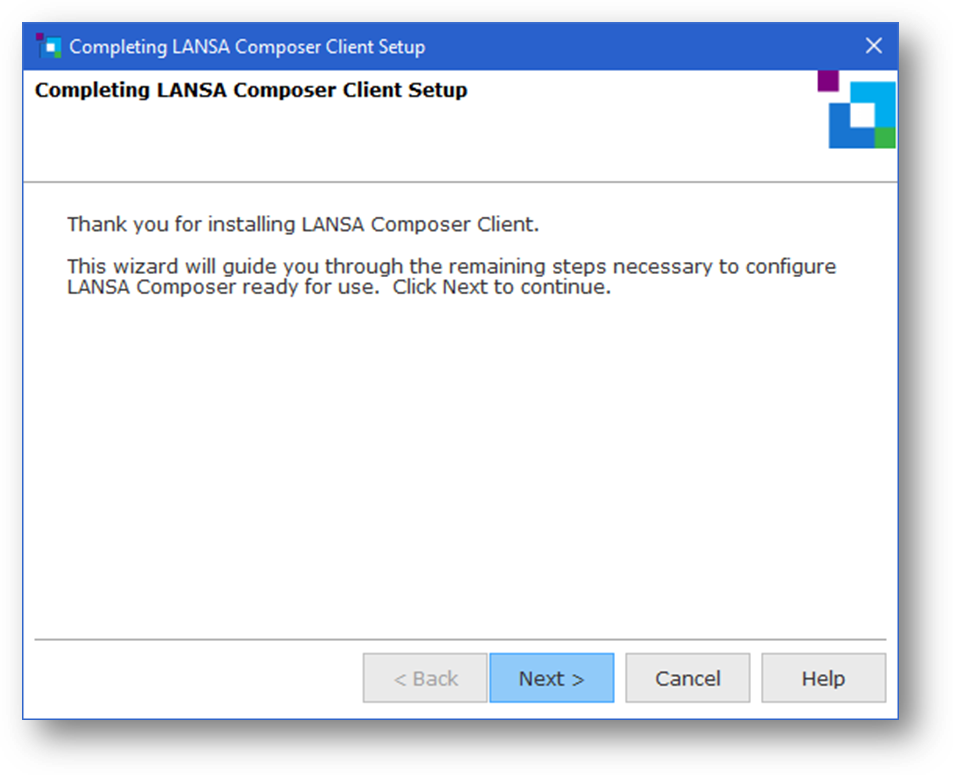Click the bold header title text
This screenshot has height=775, width=953.
[x=251, y=91]
